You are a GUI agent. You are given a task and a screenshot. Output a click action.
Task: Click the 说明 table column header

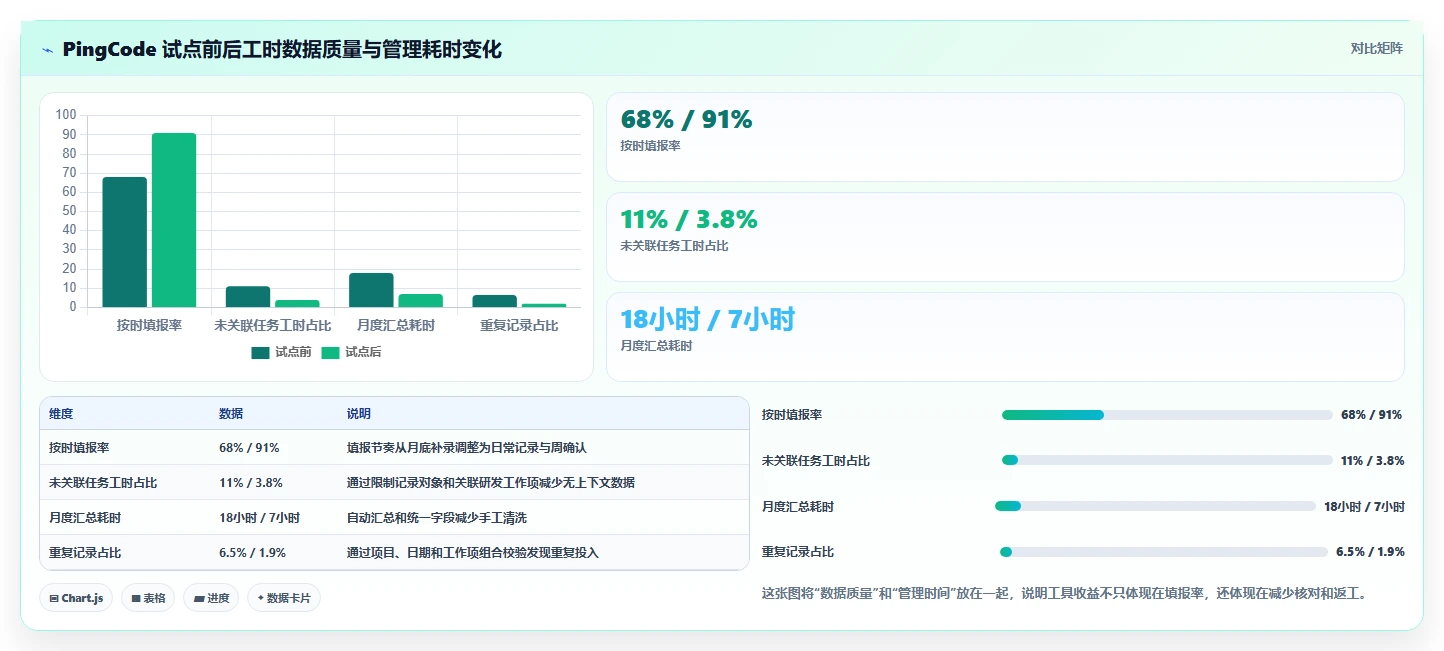[359, 414]
